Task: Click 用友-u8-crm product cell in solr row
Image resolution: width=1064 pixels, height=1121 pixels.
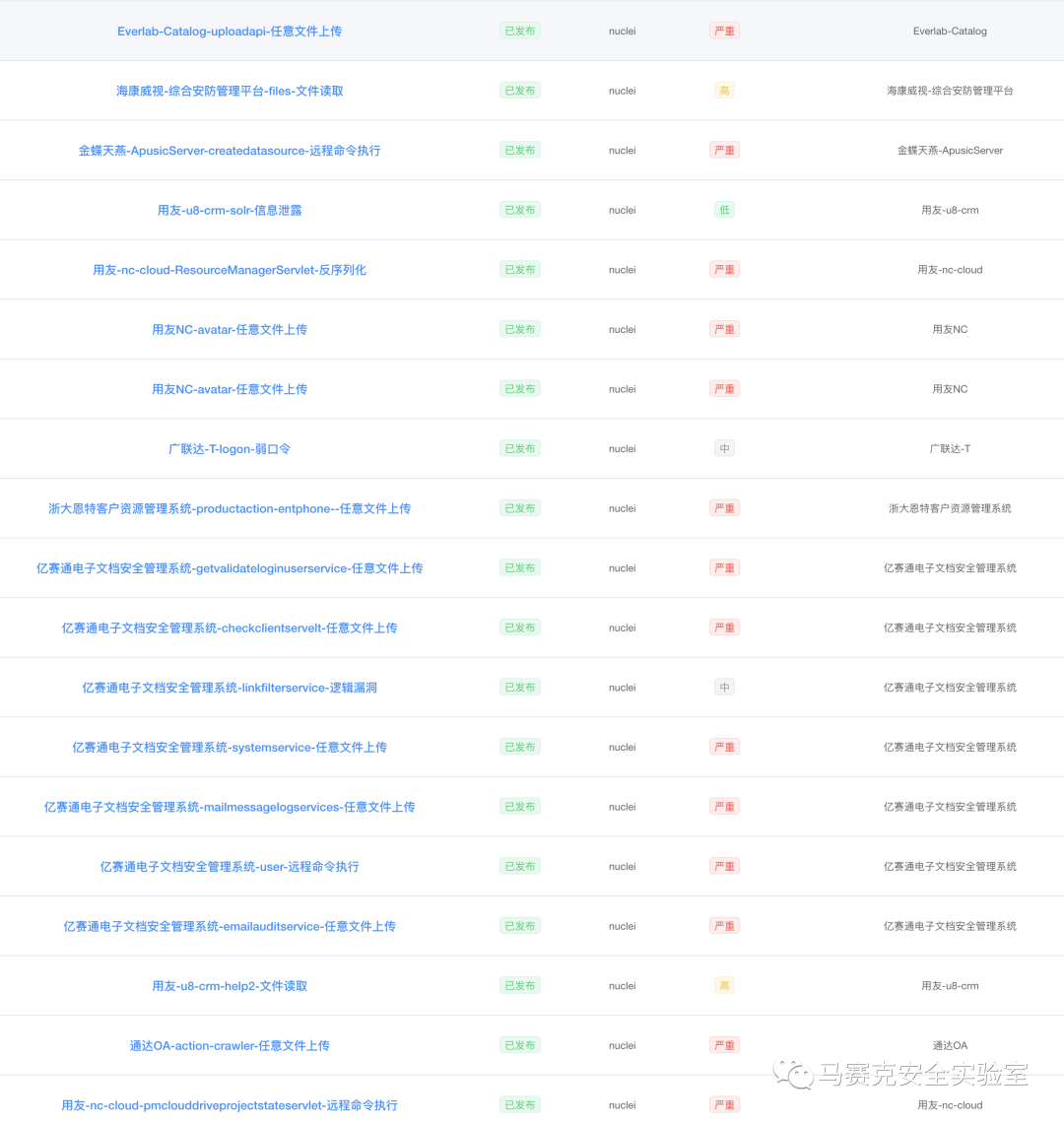Action: (950, 210)
